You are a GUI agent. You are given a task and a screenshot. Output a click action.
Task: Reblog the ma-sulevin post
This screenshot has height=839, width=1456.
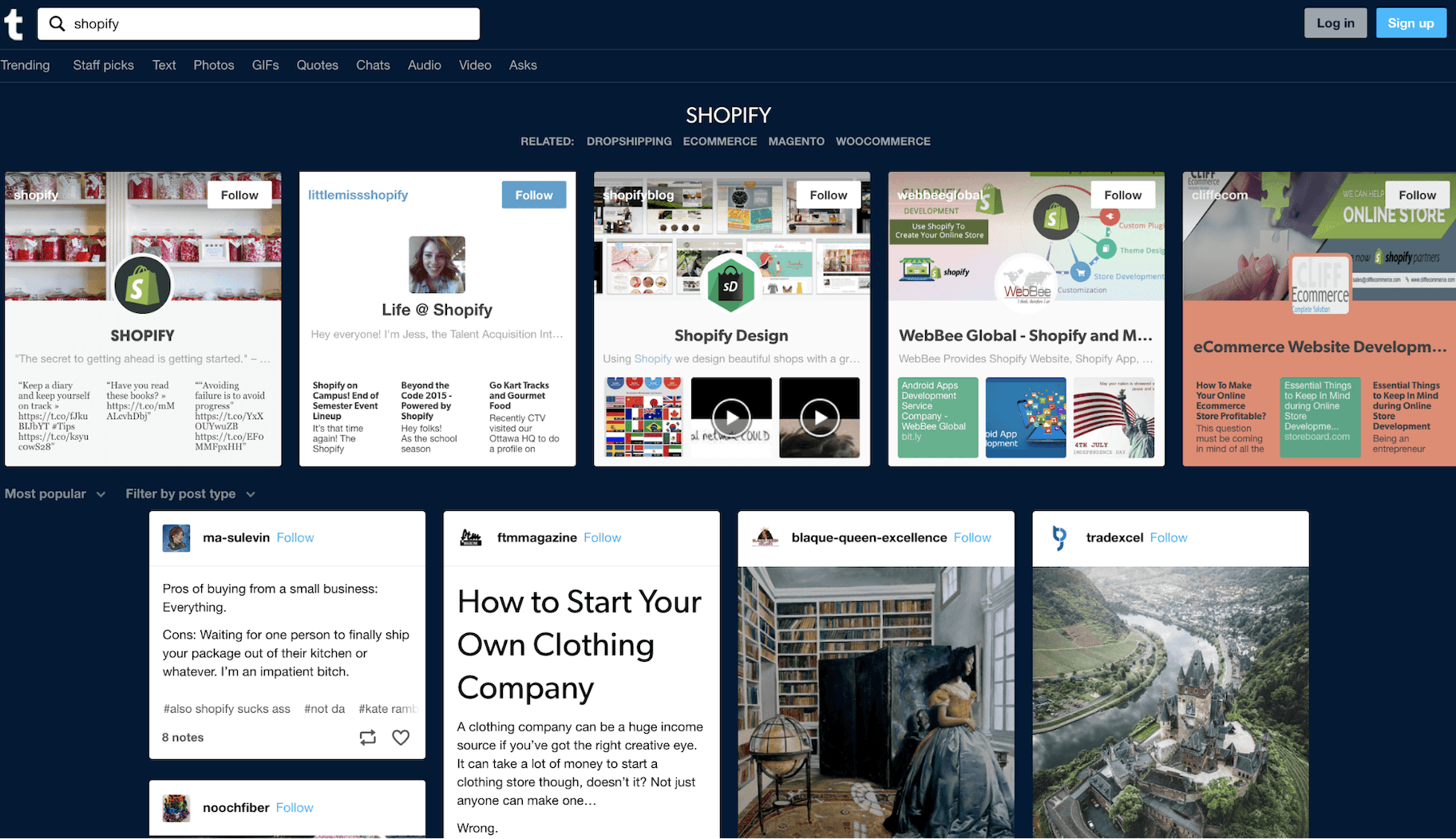point(367,738)
